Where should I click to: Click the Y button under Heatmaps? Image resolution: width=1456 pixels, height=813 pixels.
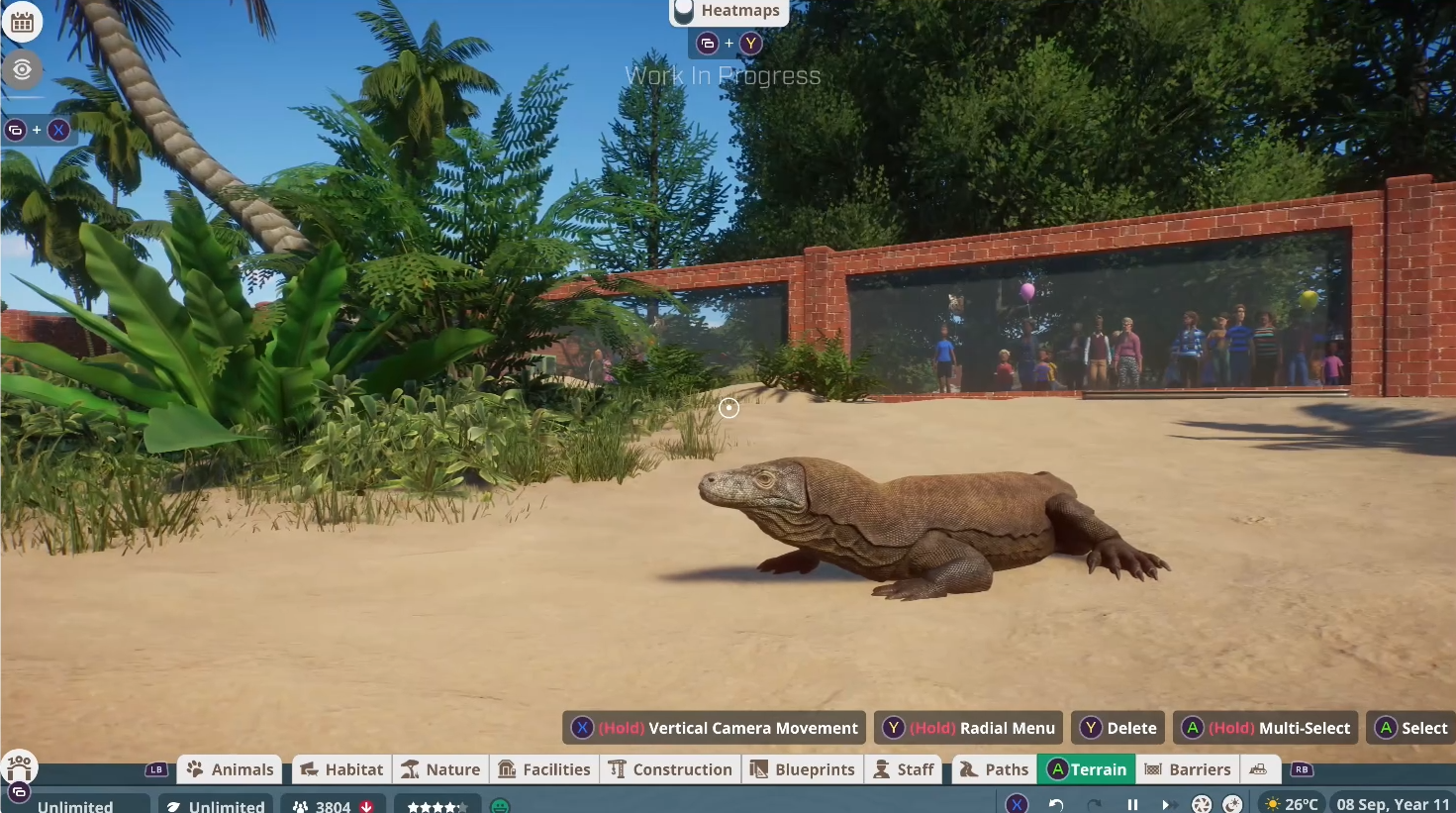[751, 44]
